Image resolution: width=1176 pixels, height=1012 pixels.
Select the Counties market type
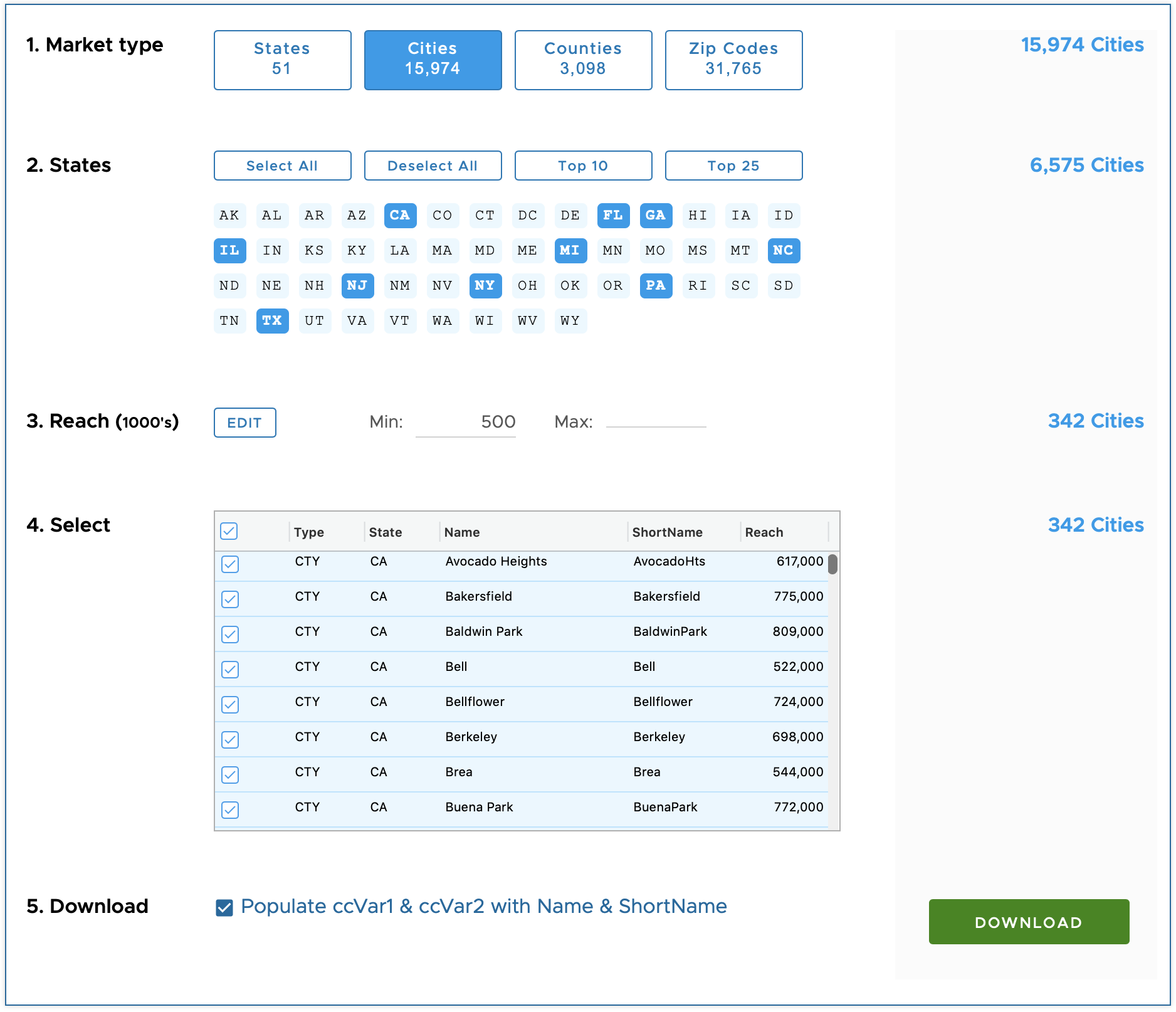583,60
